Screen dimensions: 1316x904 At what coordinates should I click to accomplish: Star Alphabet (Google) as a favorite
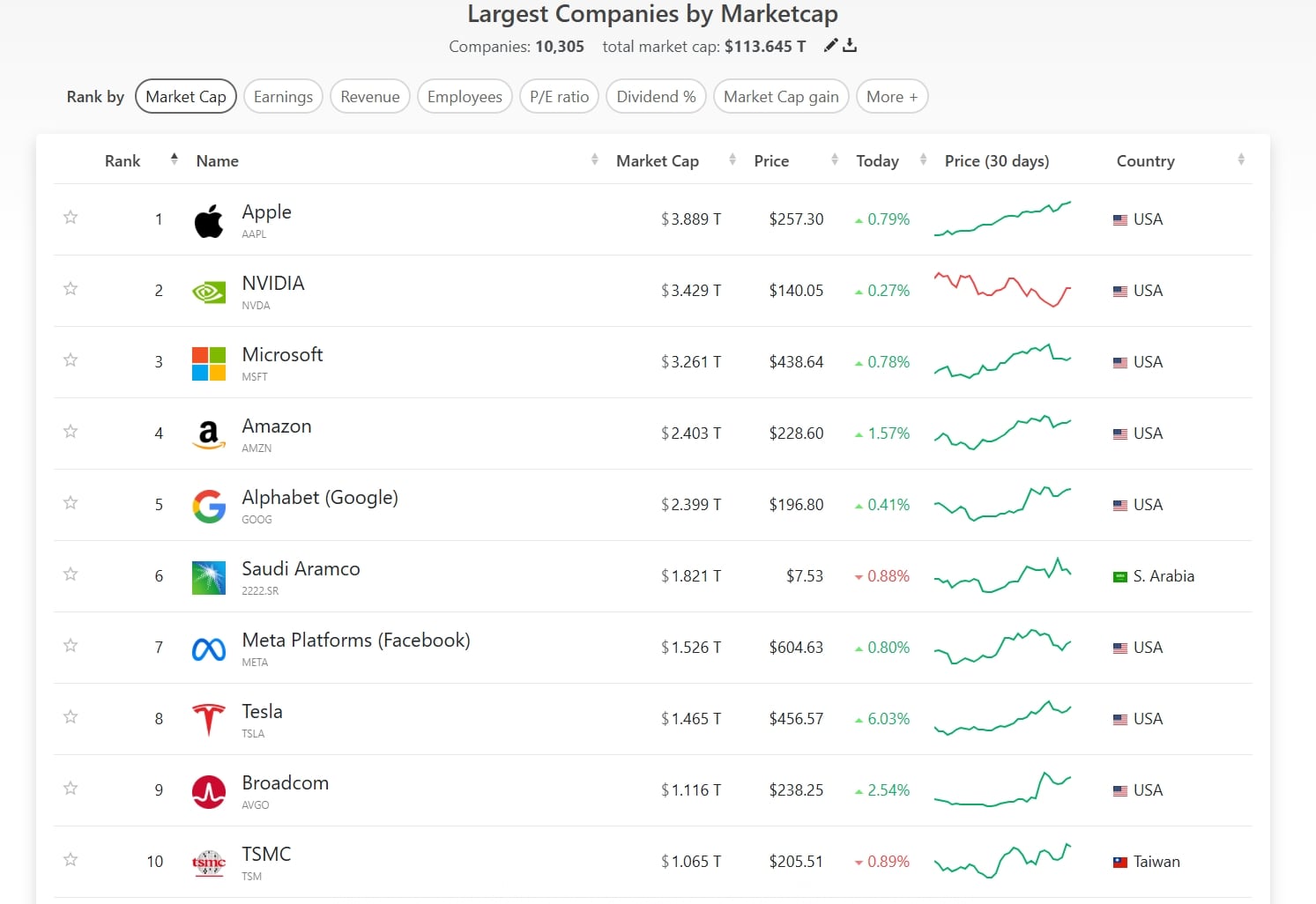[71, 502]
